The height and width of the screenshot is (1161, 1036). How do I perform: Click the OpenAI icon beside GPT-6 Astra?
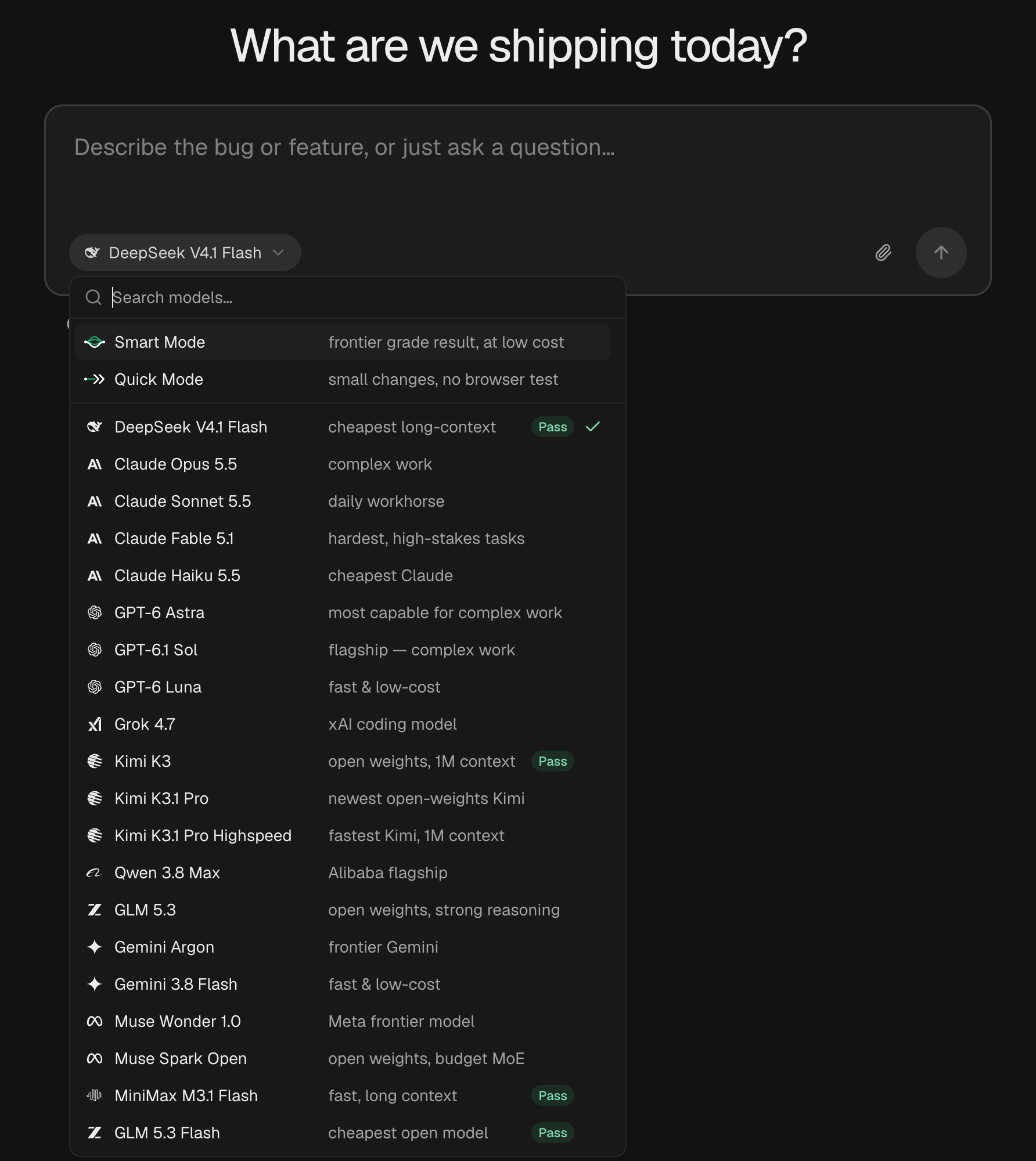[x=94, y=612]
